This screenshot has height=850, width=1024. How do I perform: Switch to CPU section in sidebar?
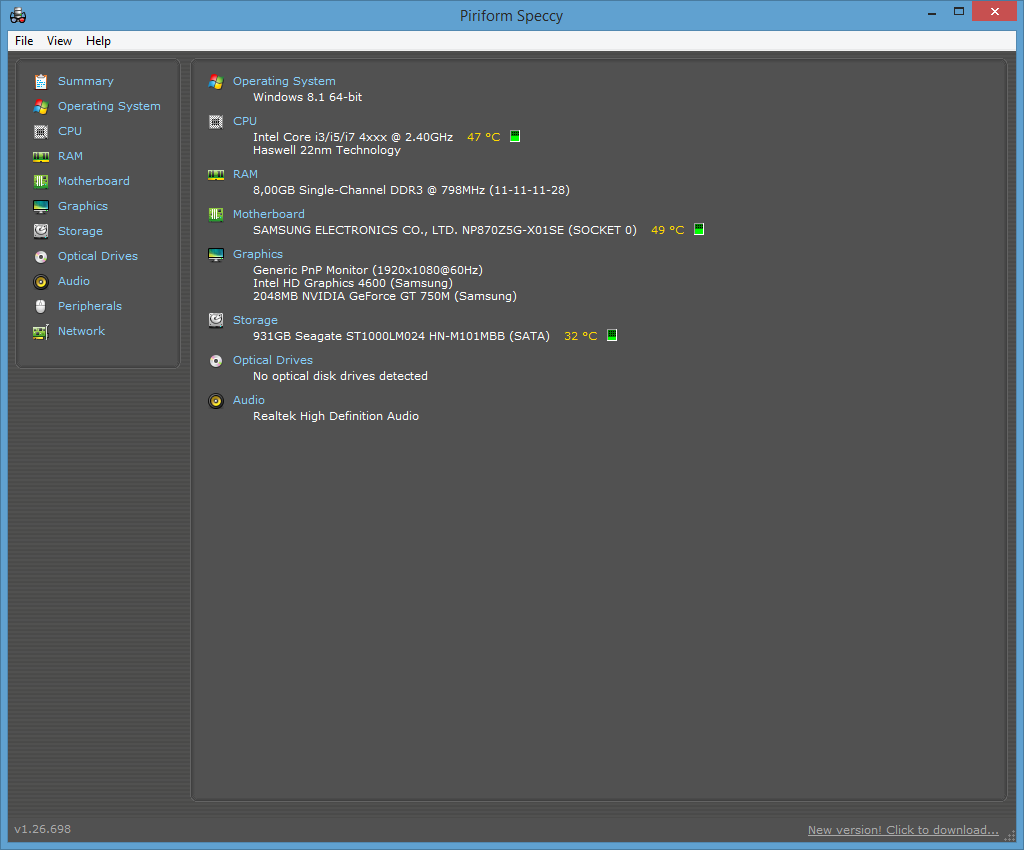click(70, 131)
